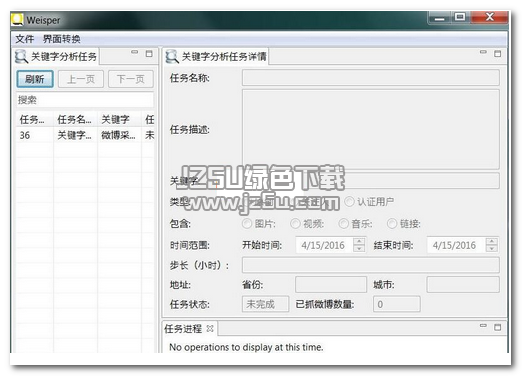Click inside the 任务描述 text area
The width and height of the screenshot is (522, 376).
click(x=371, y=129)
